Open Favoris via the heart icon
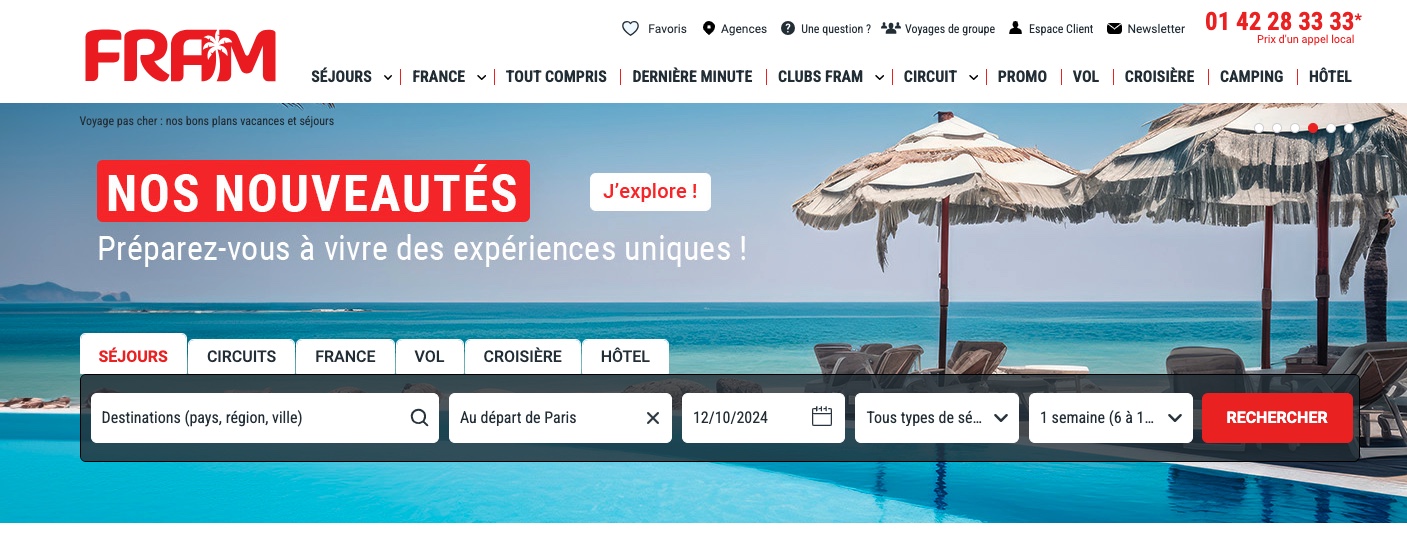This screenshot has width=1407, height=543. (630, 28)
